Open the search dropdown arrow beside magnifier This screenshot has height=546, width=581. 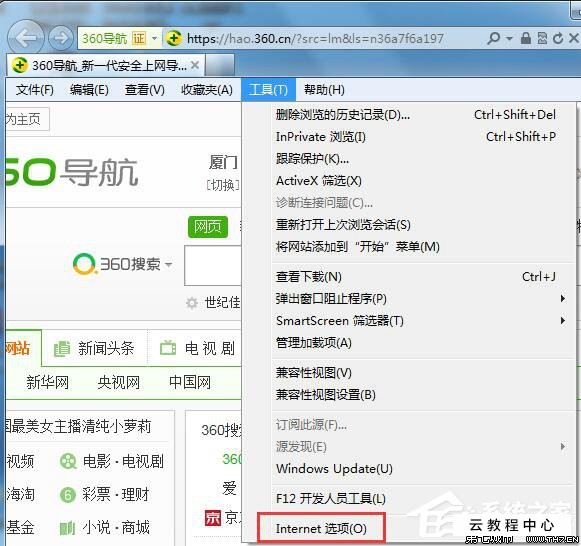(509, 38)
